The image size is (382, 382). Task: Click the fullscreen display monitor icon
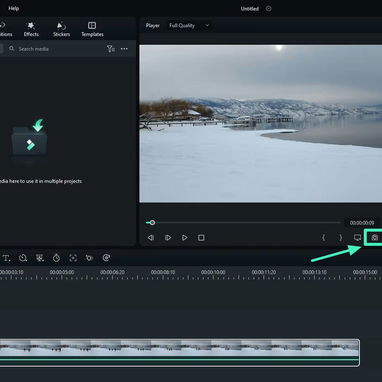pyautogui.click(x=357, y=238)
